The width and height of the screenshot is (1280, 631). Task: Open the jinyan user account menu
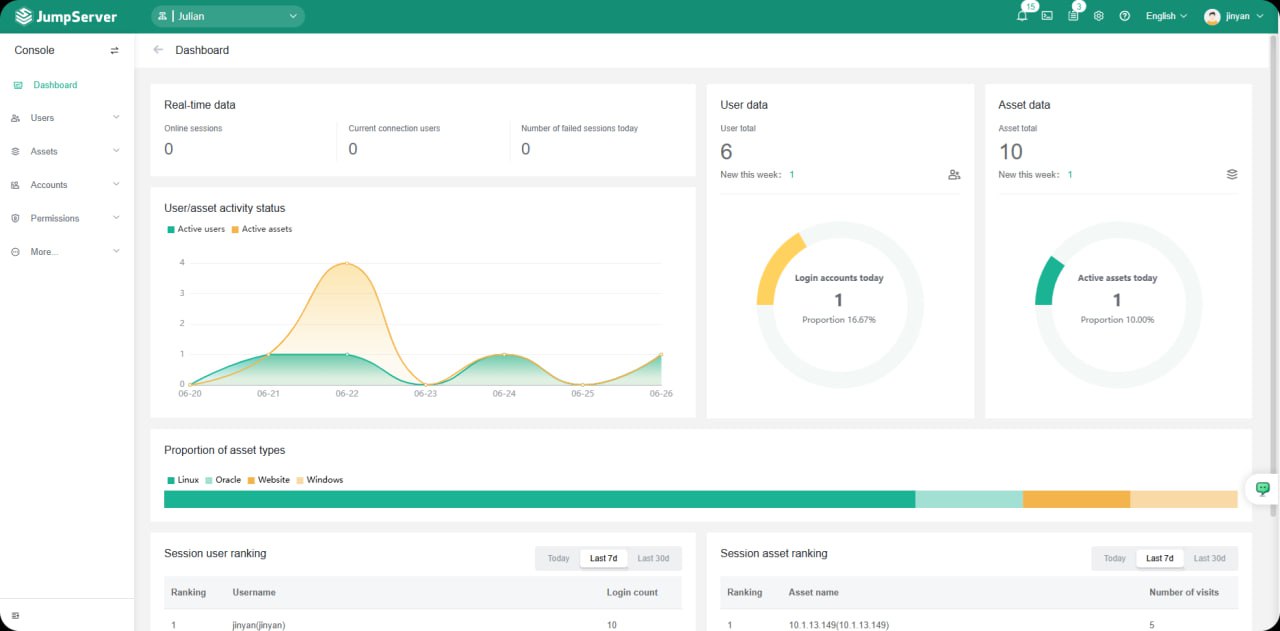click(x=1240, y=16)
